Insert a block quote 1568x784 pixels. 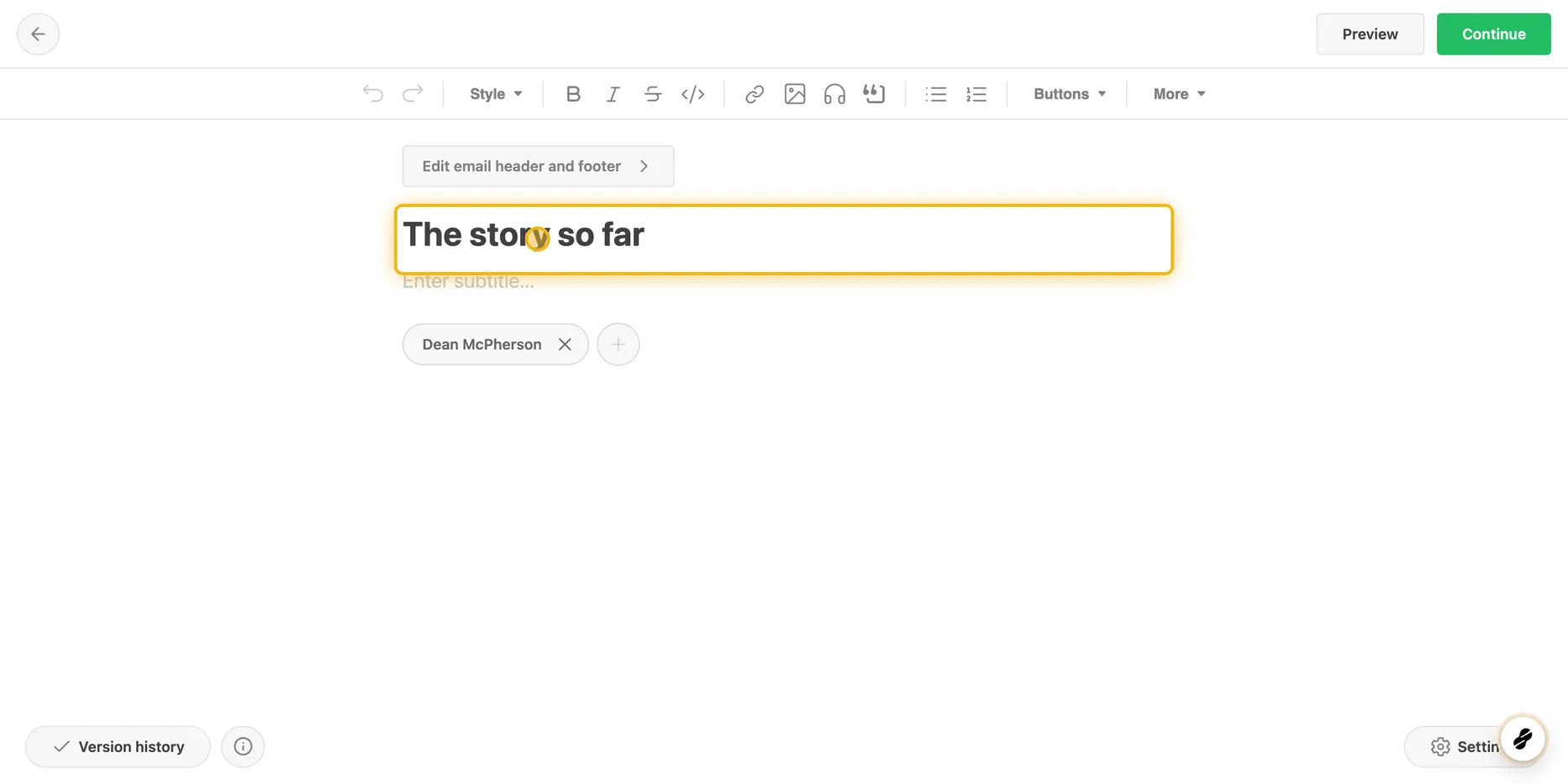(x=875, y=94)
